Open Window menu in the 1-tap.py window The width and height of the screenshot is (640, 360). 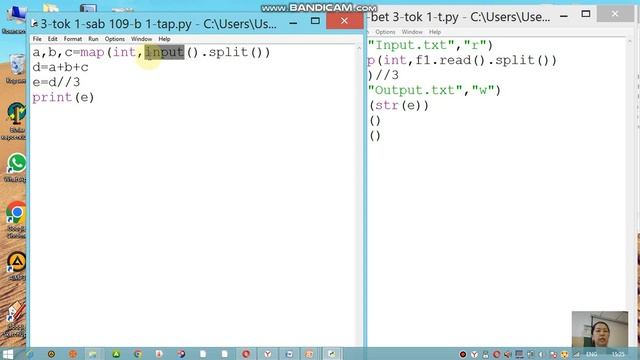tap(141, 39)
